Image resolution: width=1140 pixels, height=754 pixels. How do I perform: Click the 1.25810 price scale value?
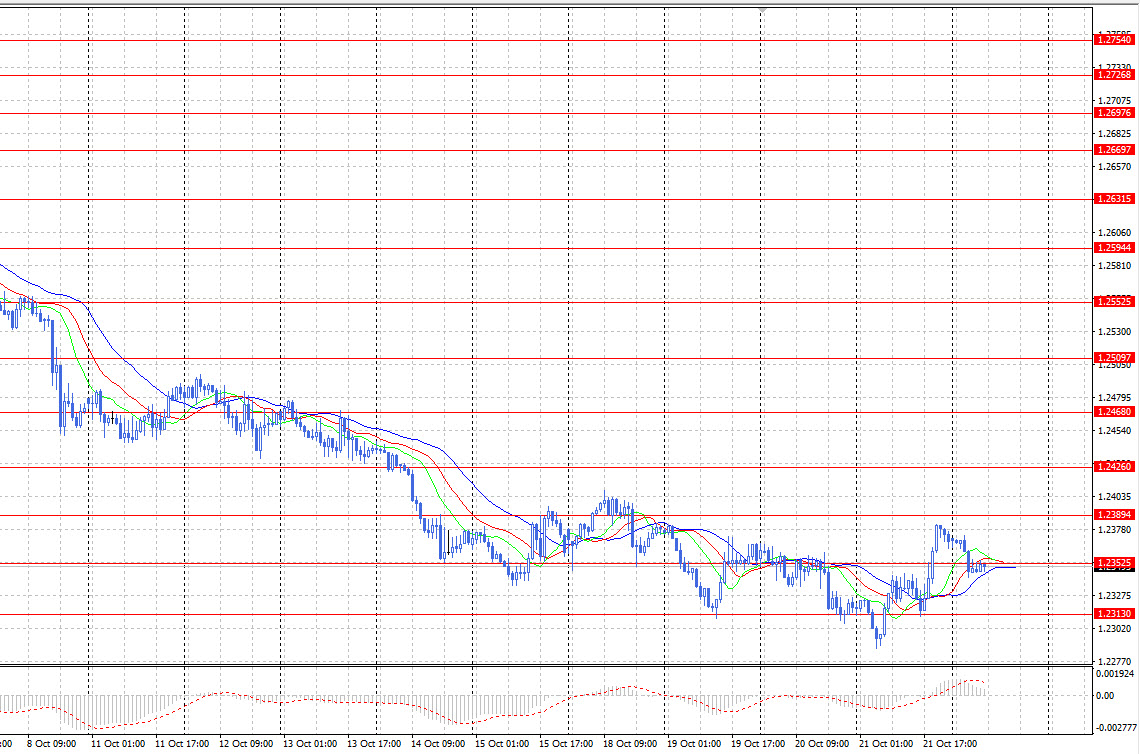point(1115,265)
